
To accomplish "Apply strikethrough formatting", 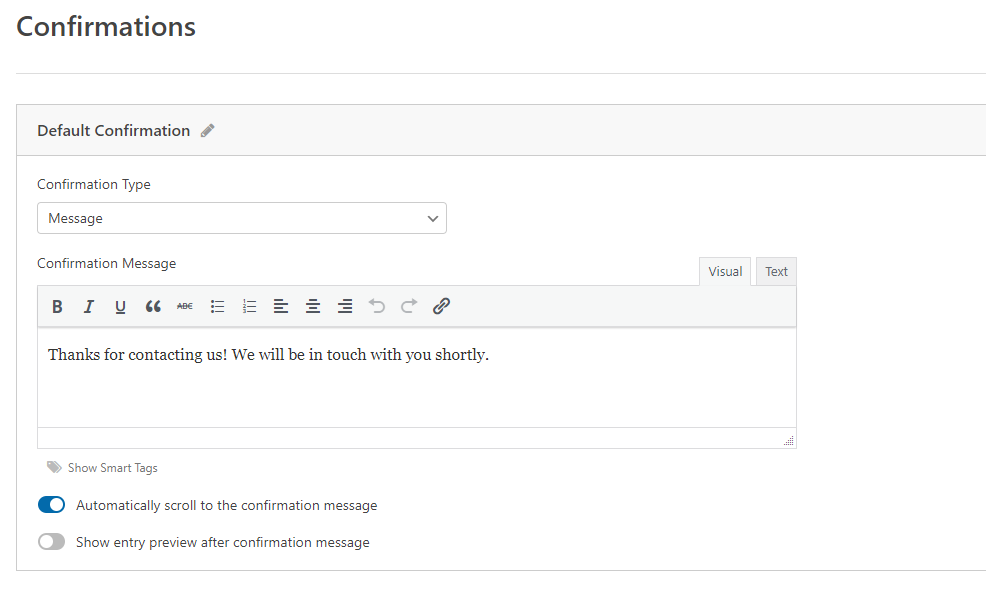I will (x=185, y=307).
